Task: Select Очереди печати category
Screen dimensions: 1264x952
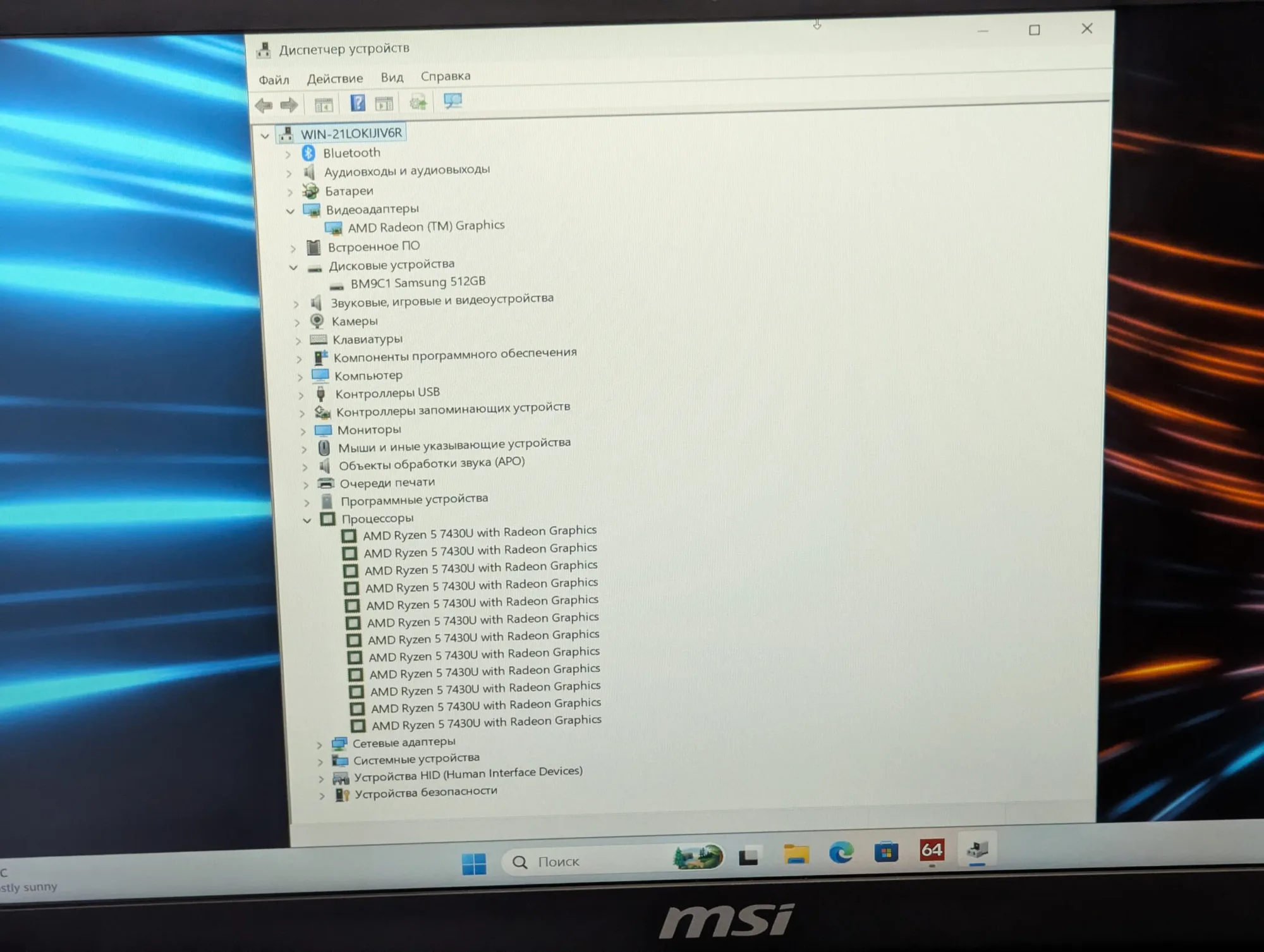Action: (x=387, y=482)
